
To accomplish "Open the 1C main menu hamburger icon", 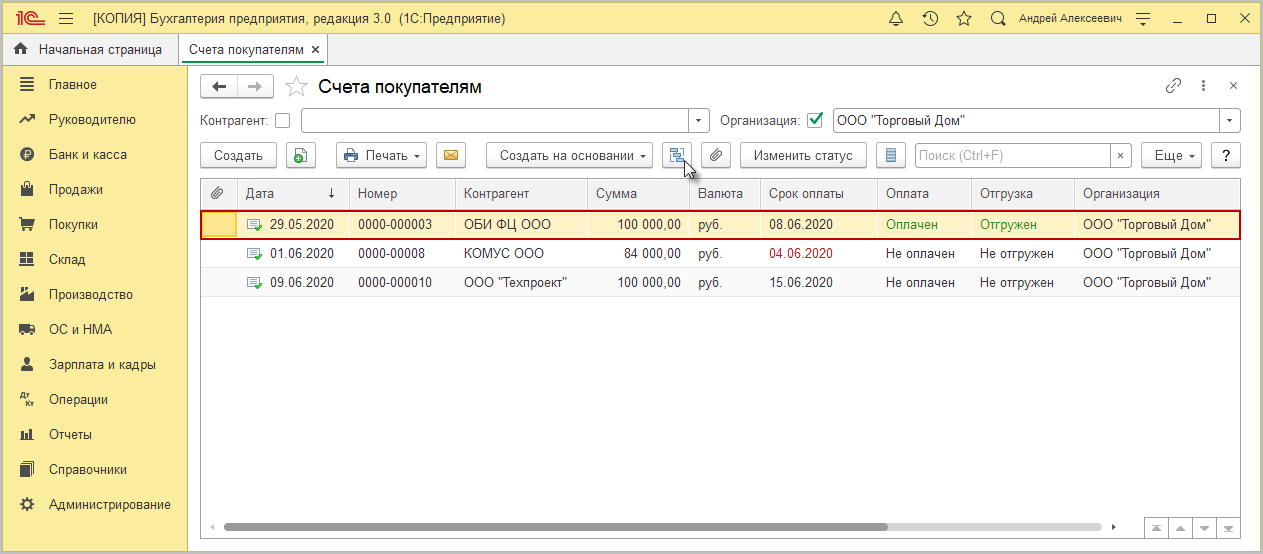I will pyautogui.click(x=66, y=19).
